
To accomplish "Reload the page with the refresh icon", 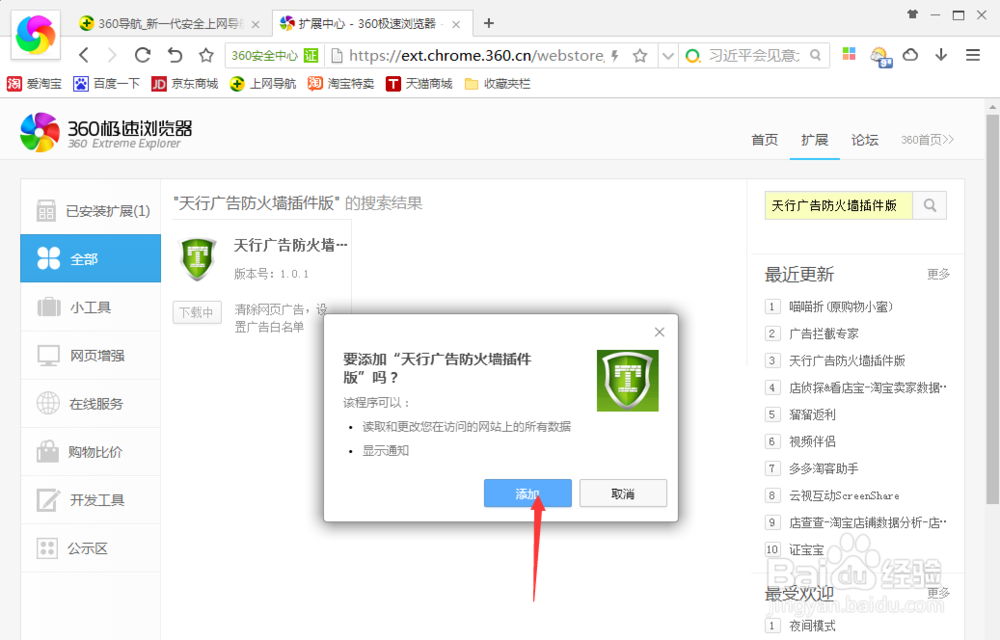I will pyautogui.click(x=143, y=55).
